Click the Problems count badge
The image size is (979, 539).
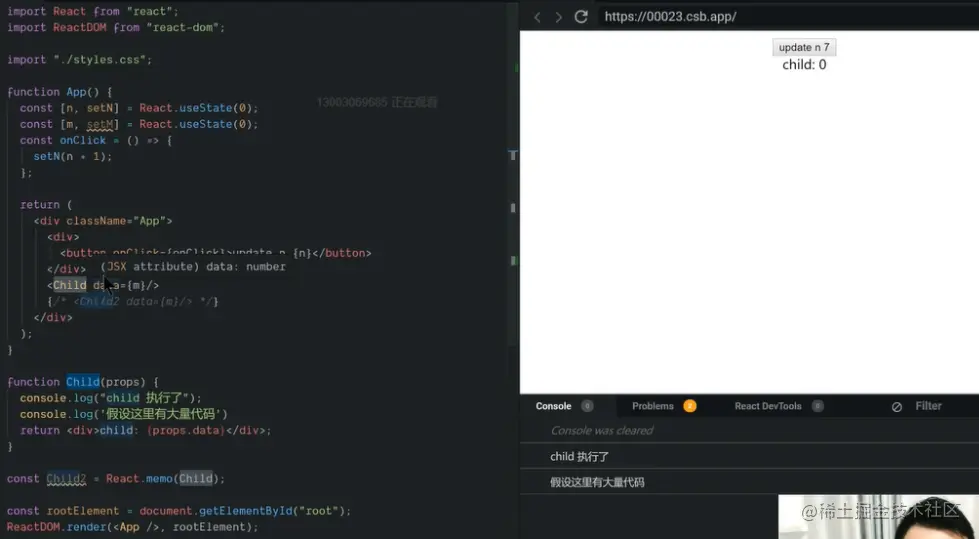pos(689,406)
